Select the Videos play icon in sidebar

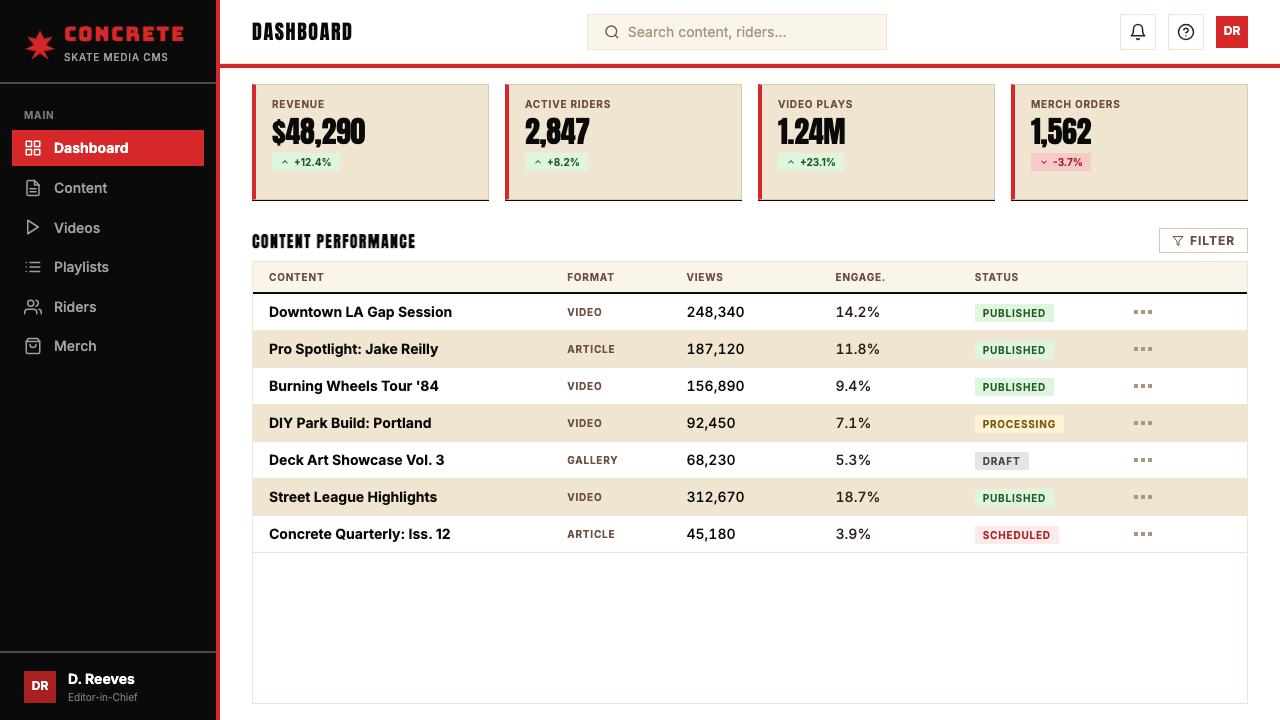pyautogui.click(x=33, y=228)
